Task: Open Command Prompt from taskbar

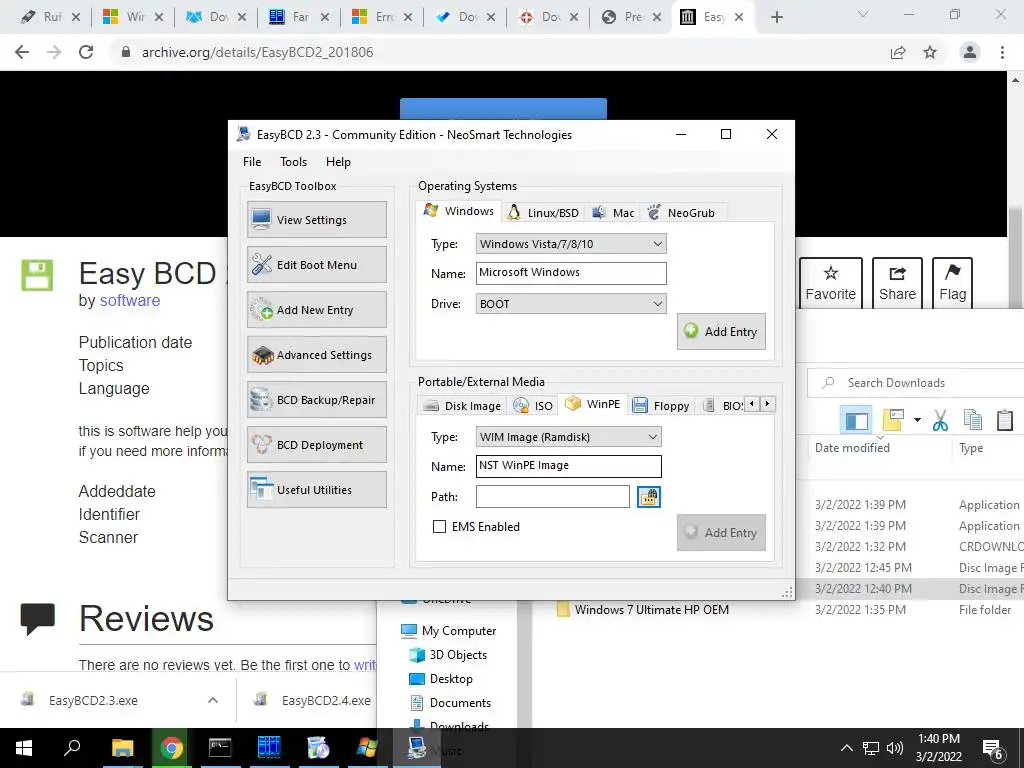Action: pos(220,748)
